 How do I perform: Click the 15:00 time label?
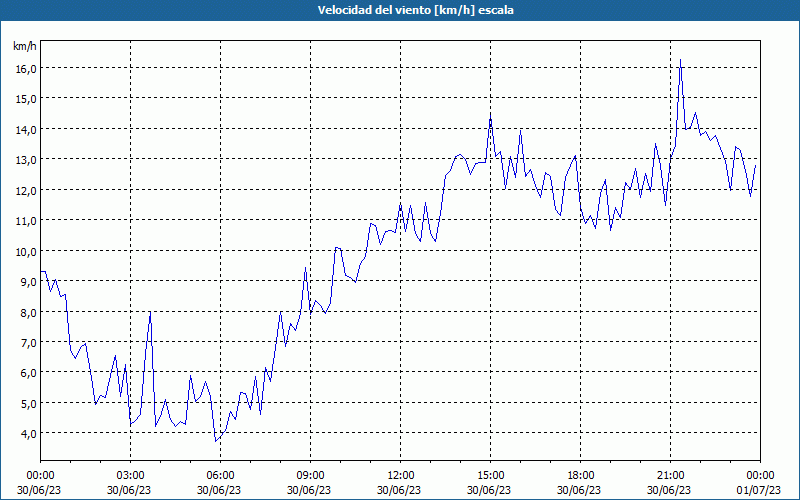click(x=489, y=476)
